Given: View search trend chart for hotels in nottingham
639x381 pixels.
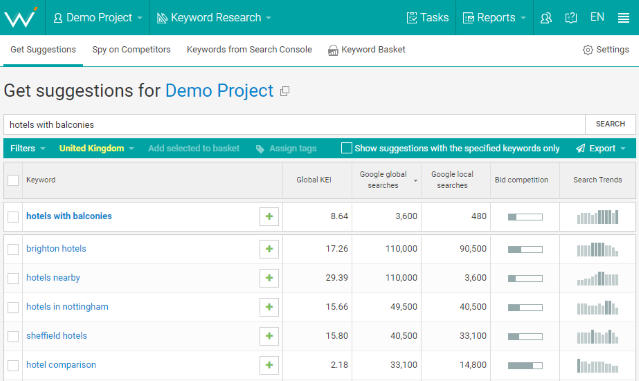Looking at the screenshot, I should pyautogui.click(x=597, y=308).
